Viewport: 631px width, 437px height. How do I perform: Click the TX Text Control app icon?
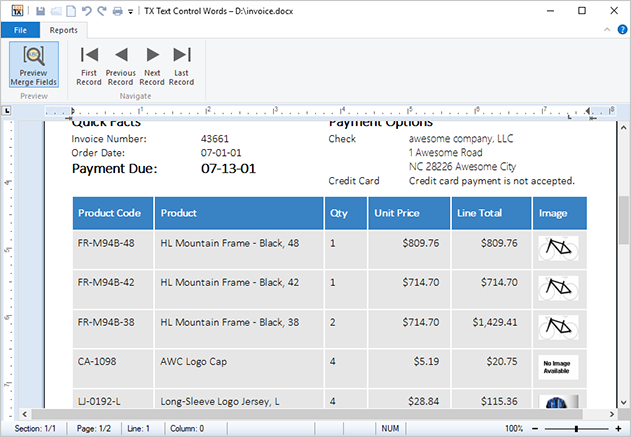[17, 10]
